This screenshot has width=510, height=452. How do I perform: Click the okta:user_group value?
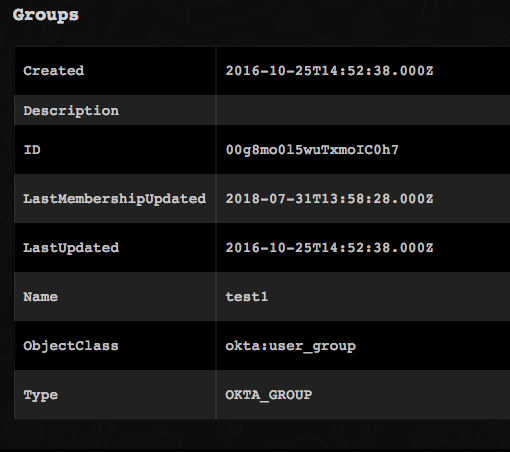pyautogui.click(x=291, y=346)
